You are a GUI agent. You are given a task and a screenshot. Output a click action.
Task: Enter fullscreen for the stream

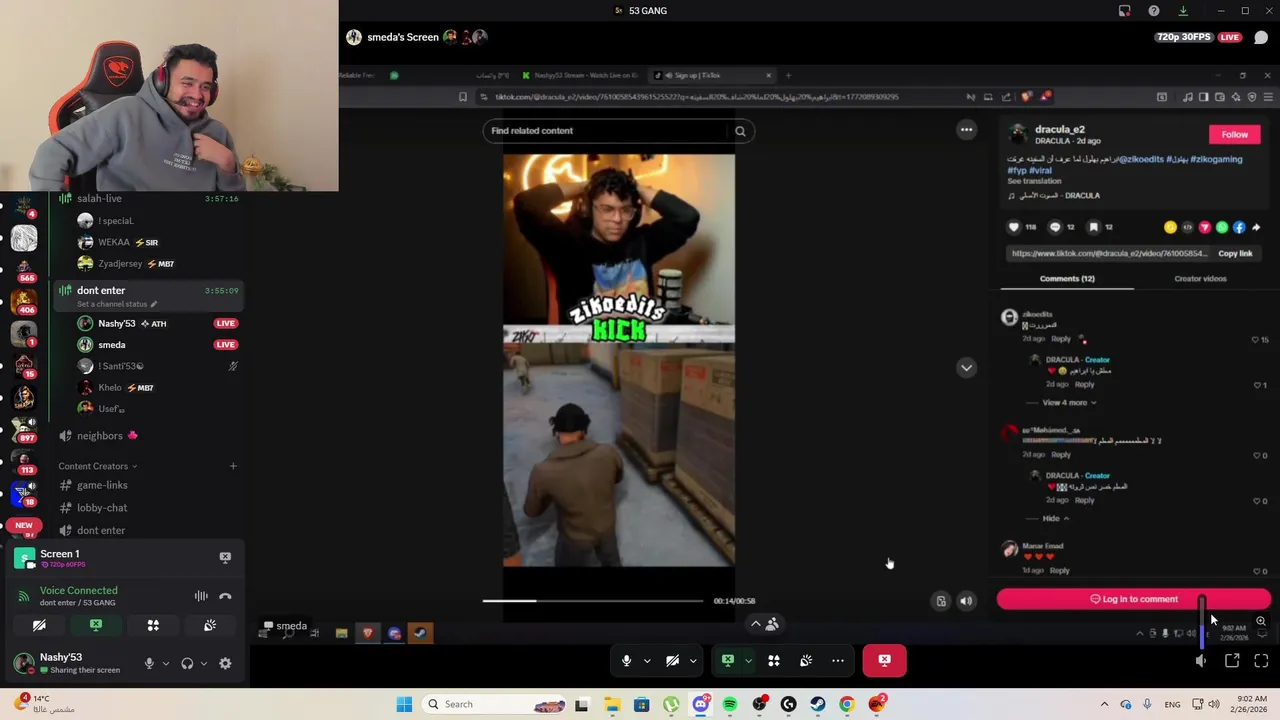(1261, 660)
